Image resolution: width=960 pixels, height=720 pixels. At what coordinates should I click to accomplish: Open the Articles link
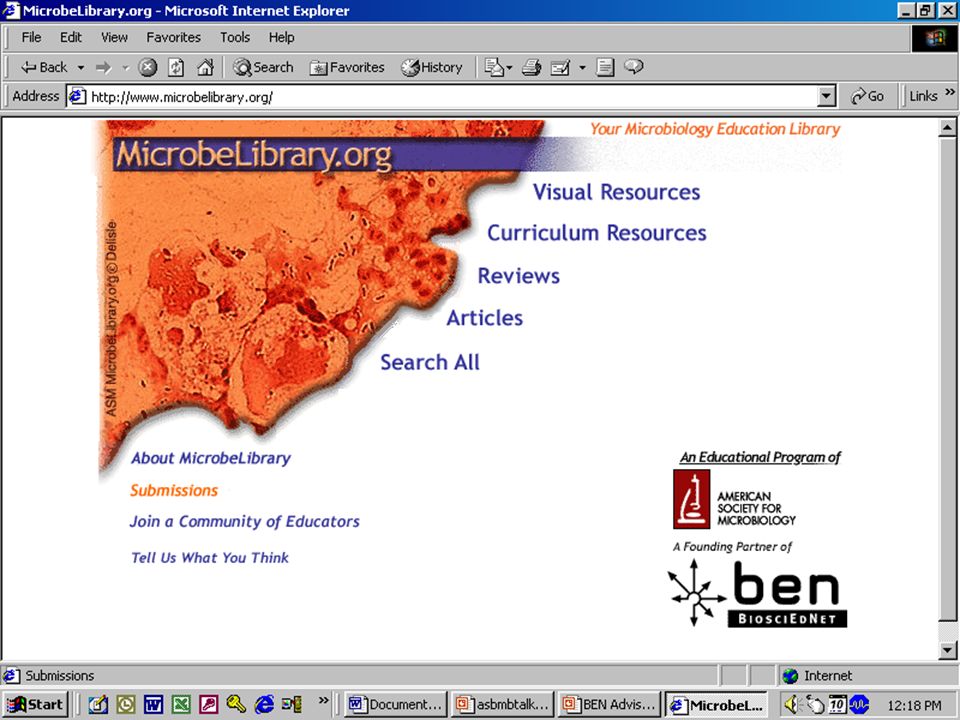[484, 318]
